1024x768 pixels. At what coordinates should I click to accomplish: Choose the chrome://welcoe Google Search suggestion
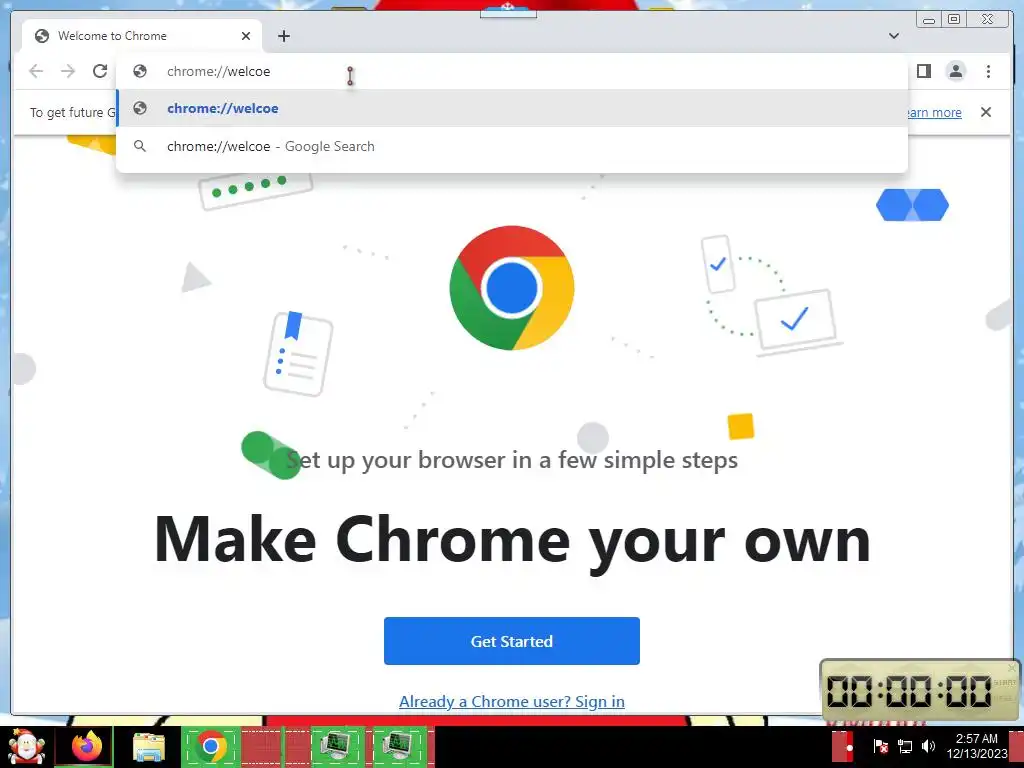[512, 146]
